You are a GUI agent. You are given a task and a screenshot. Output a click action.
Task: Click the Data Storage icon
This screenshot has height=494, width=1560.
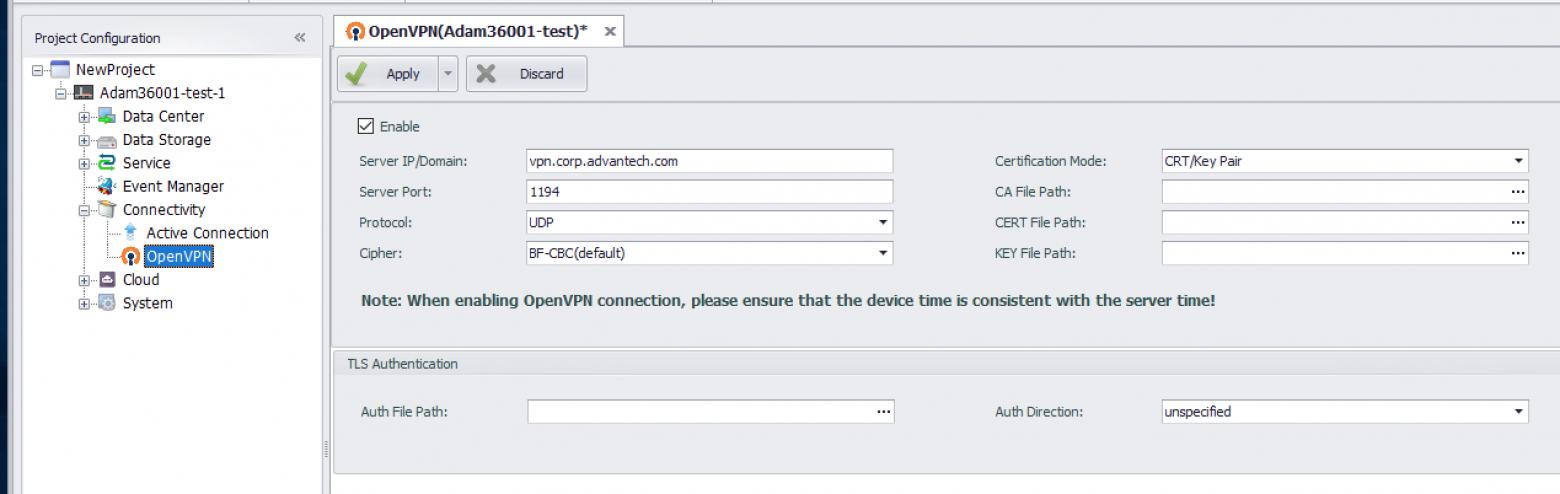pyautogui.click(x=106, y=140)
